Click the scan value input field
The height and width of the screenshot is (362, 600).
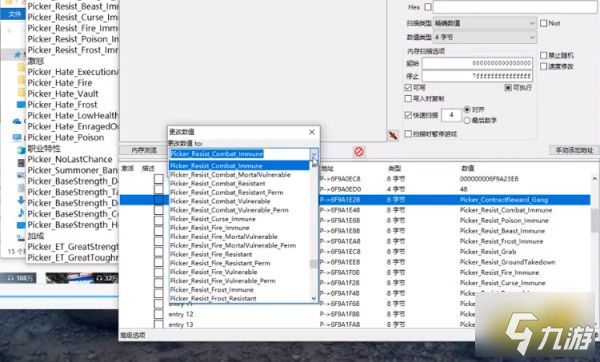tap(515, 7)
